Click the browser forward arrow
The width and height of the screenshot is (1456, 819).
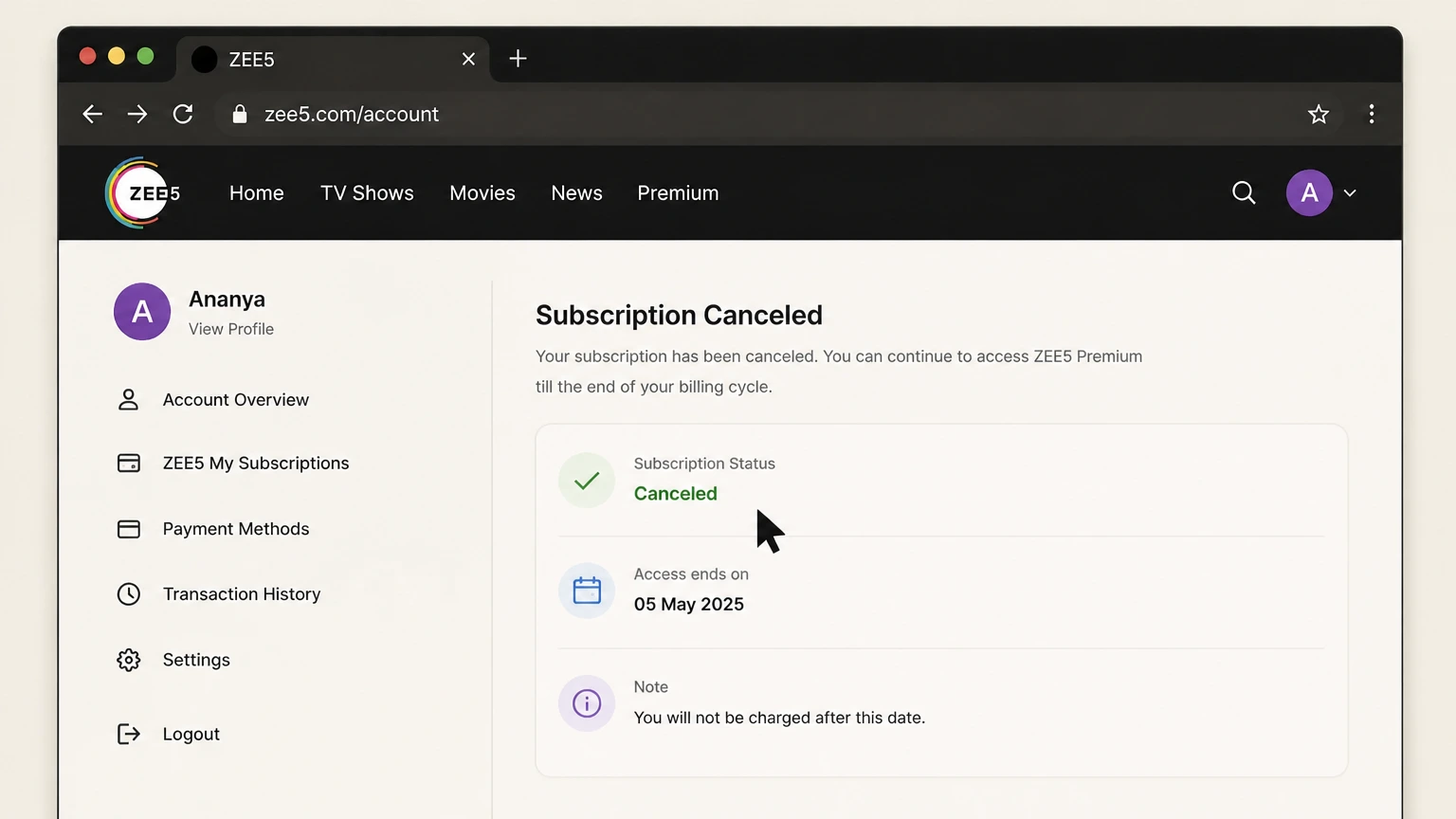pyautogui.click(x=137, y=114)
